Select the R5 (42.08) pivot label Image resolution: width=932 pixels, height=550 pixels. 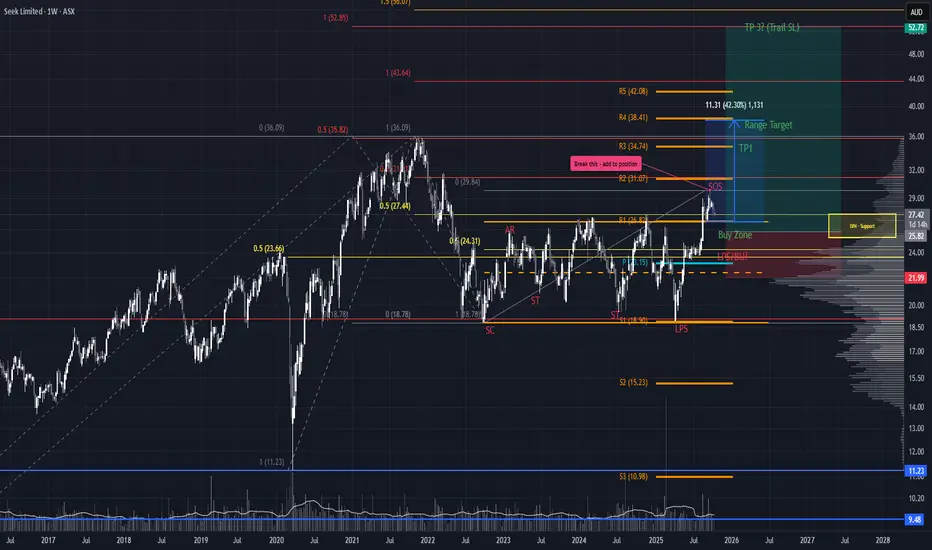[633, 92]
